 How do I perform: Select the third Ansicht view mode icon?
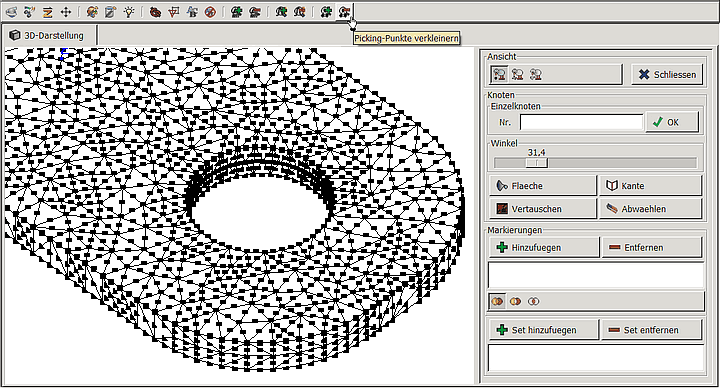[535, 74]
